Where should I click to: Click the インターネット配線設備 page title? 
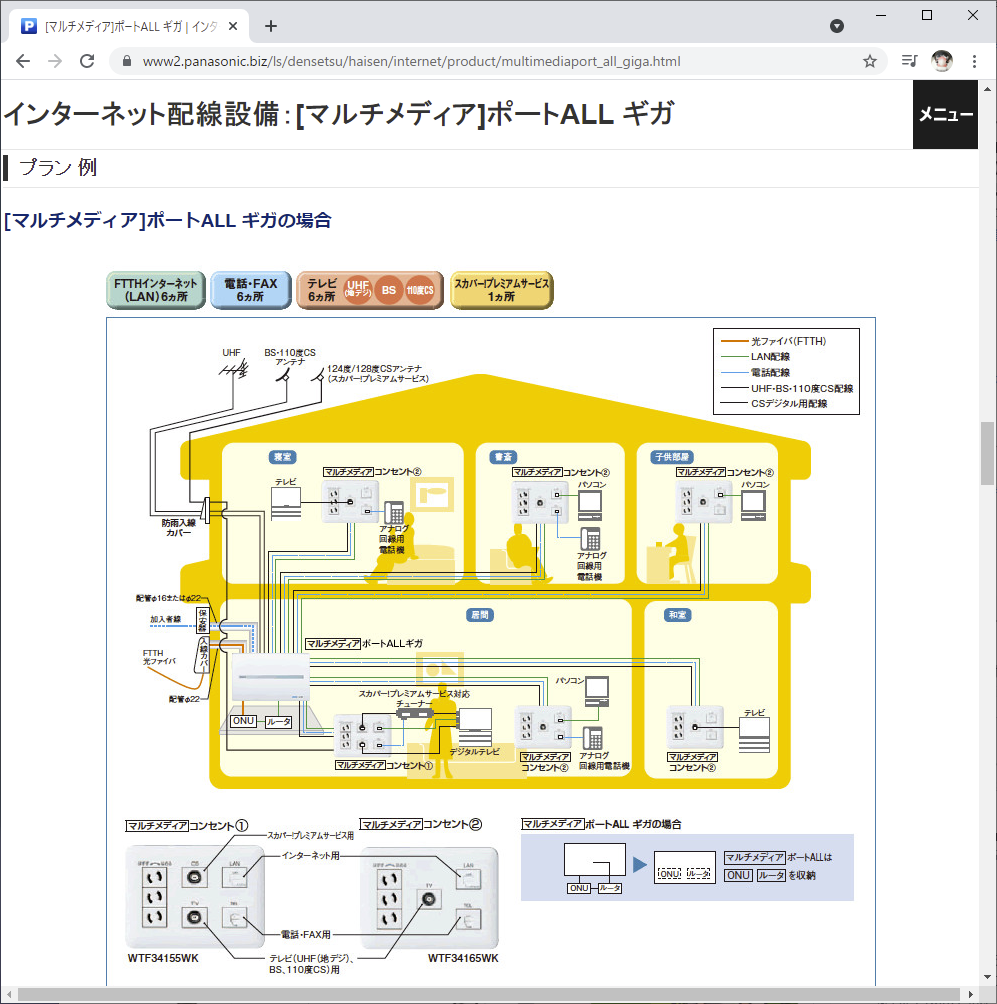pos(339,115)
